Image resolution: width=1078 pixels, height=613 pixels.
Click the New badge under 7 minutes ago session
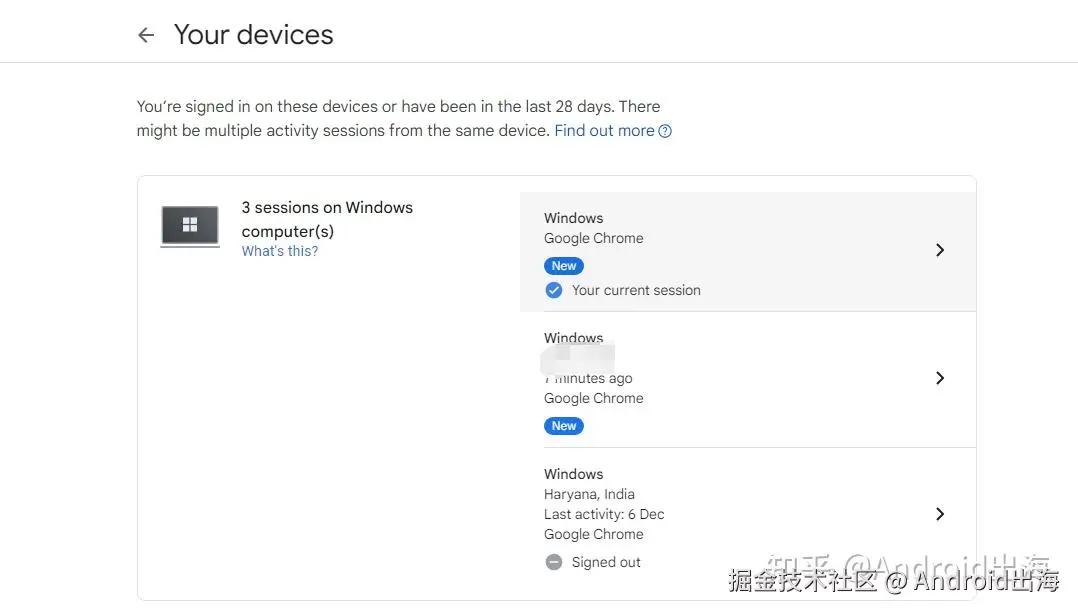pos(564,426)
